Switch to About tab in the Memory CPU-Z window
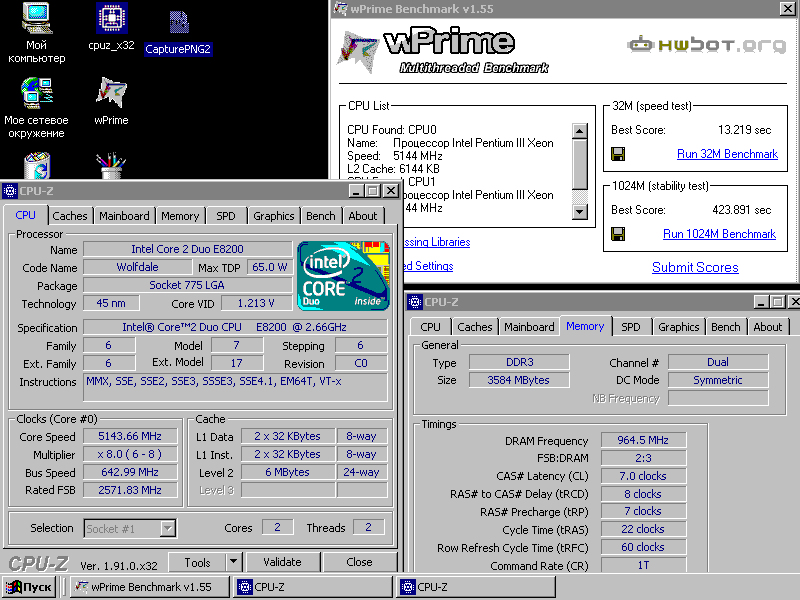800x600 pixels. [x=767, y=327]
